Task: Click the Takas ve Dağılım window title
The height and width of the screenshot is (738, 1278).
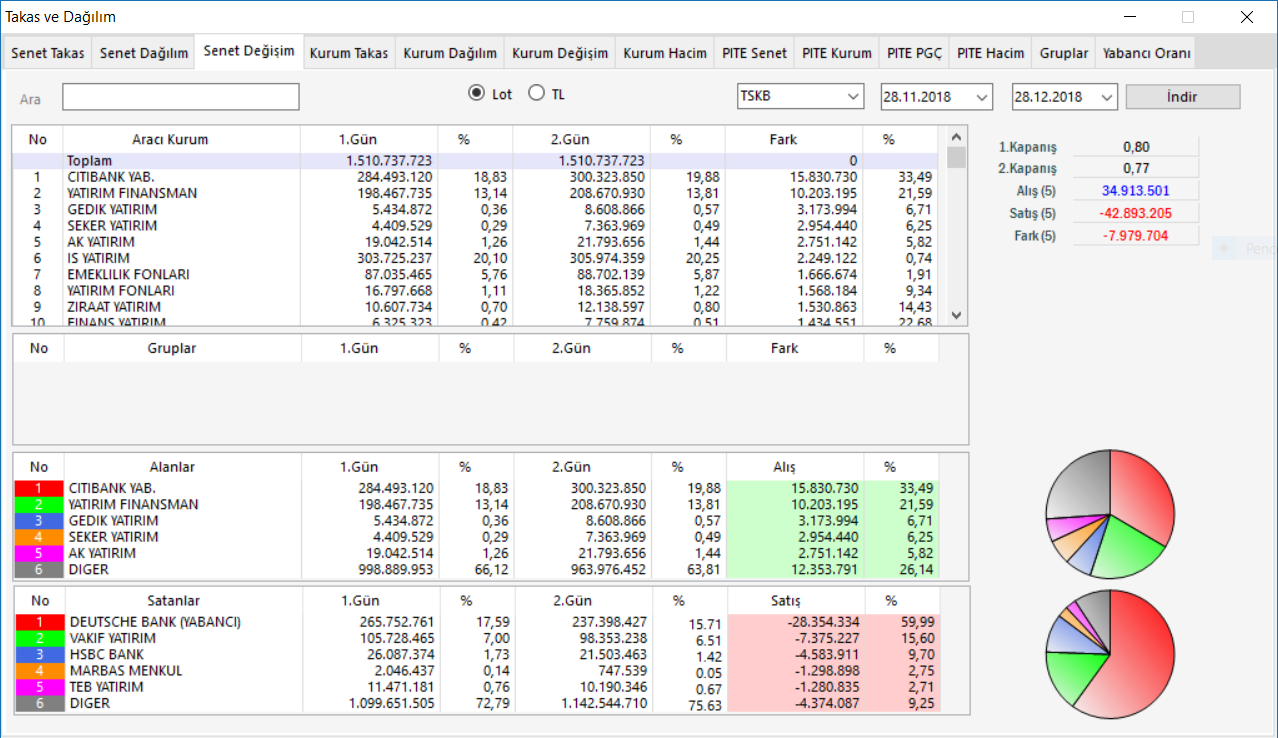Action: coord(61,17)
